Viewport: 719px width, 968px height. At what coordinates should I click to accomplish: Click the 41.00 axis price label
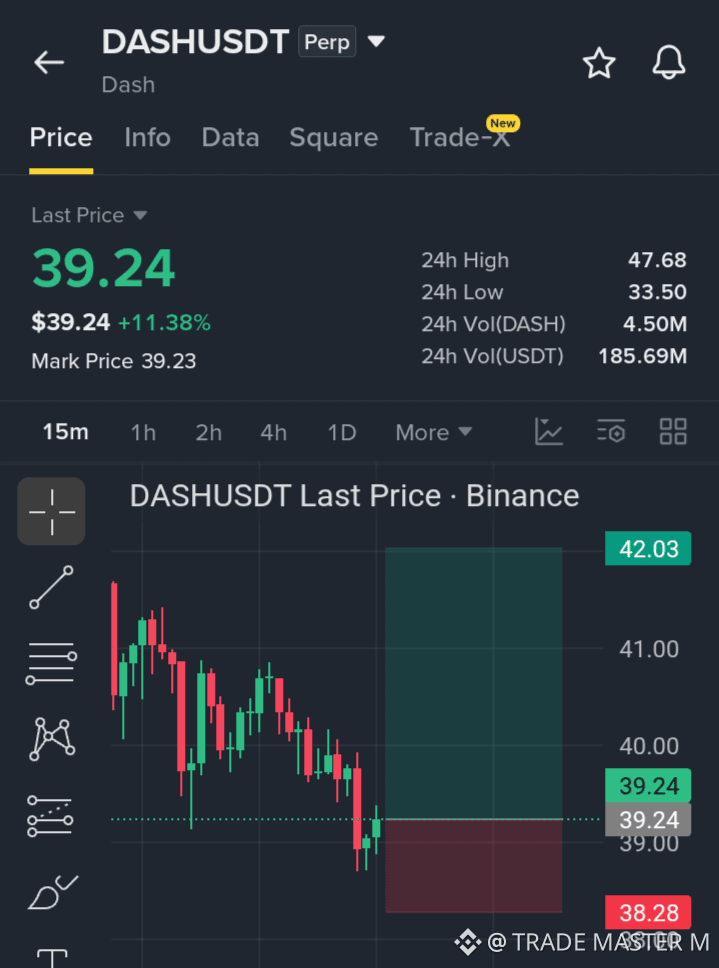tap(649, 649)
